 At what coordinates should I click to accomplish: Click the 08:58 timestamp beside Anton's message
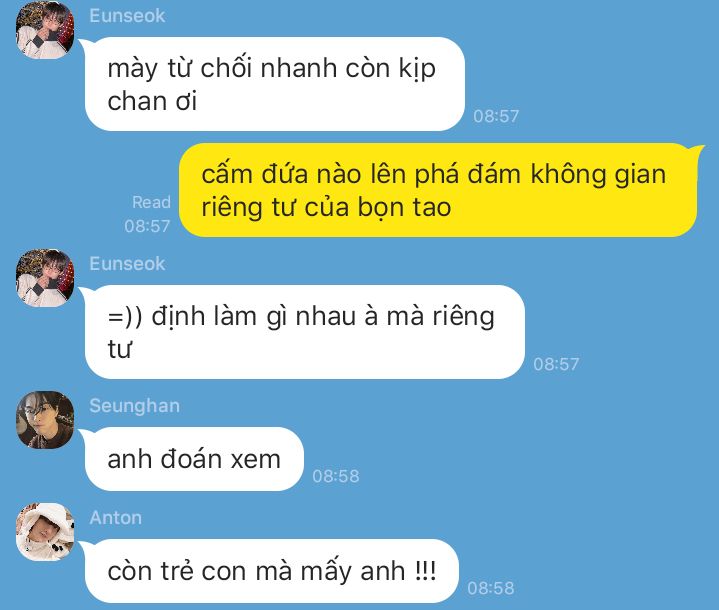[x=491, y=588]
